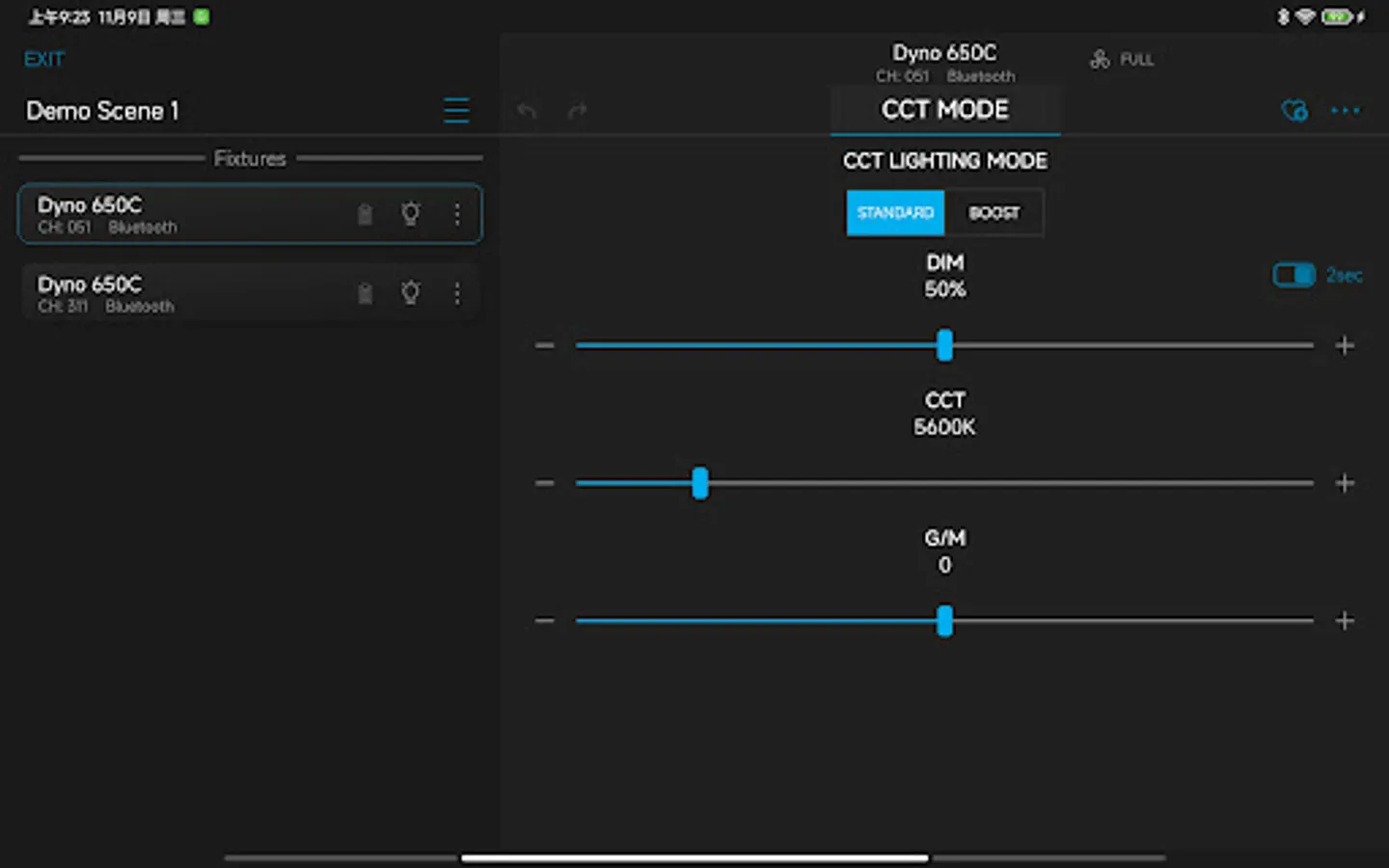
Task: Increase G/M with plus button
Action: pyautogui.click(x=1345, y=621)
